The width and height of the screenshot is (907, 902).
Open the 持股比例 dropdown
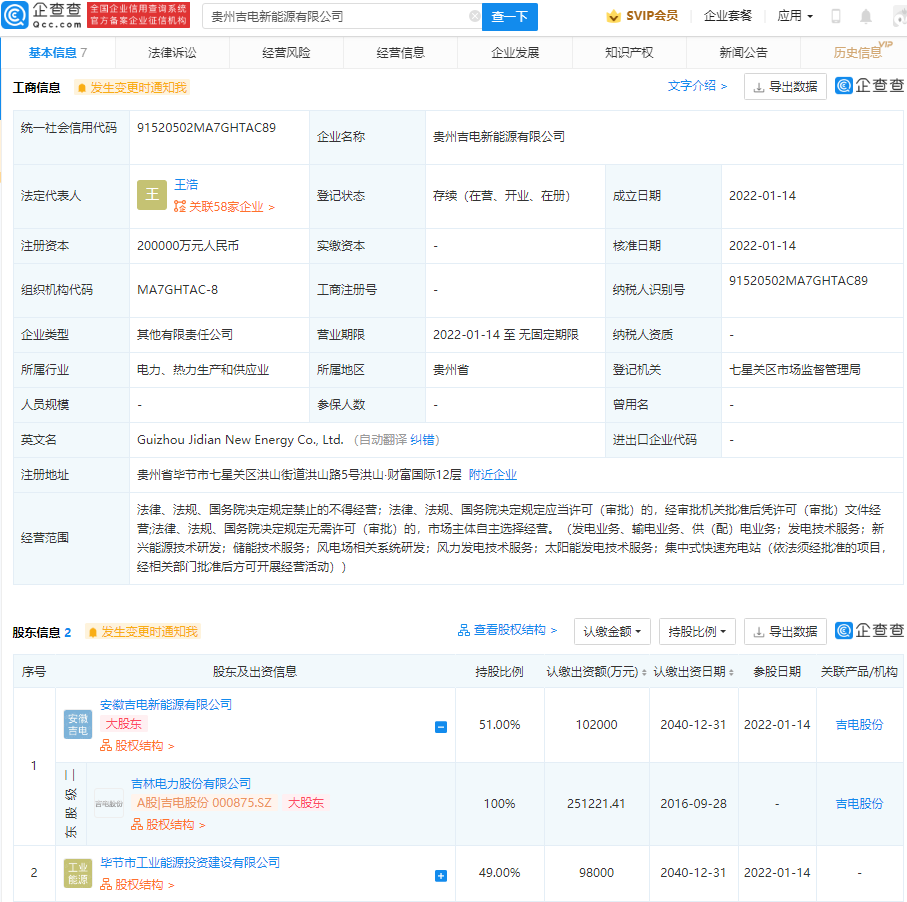point(697,631)
